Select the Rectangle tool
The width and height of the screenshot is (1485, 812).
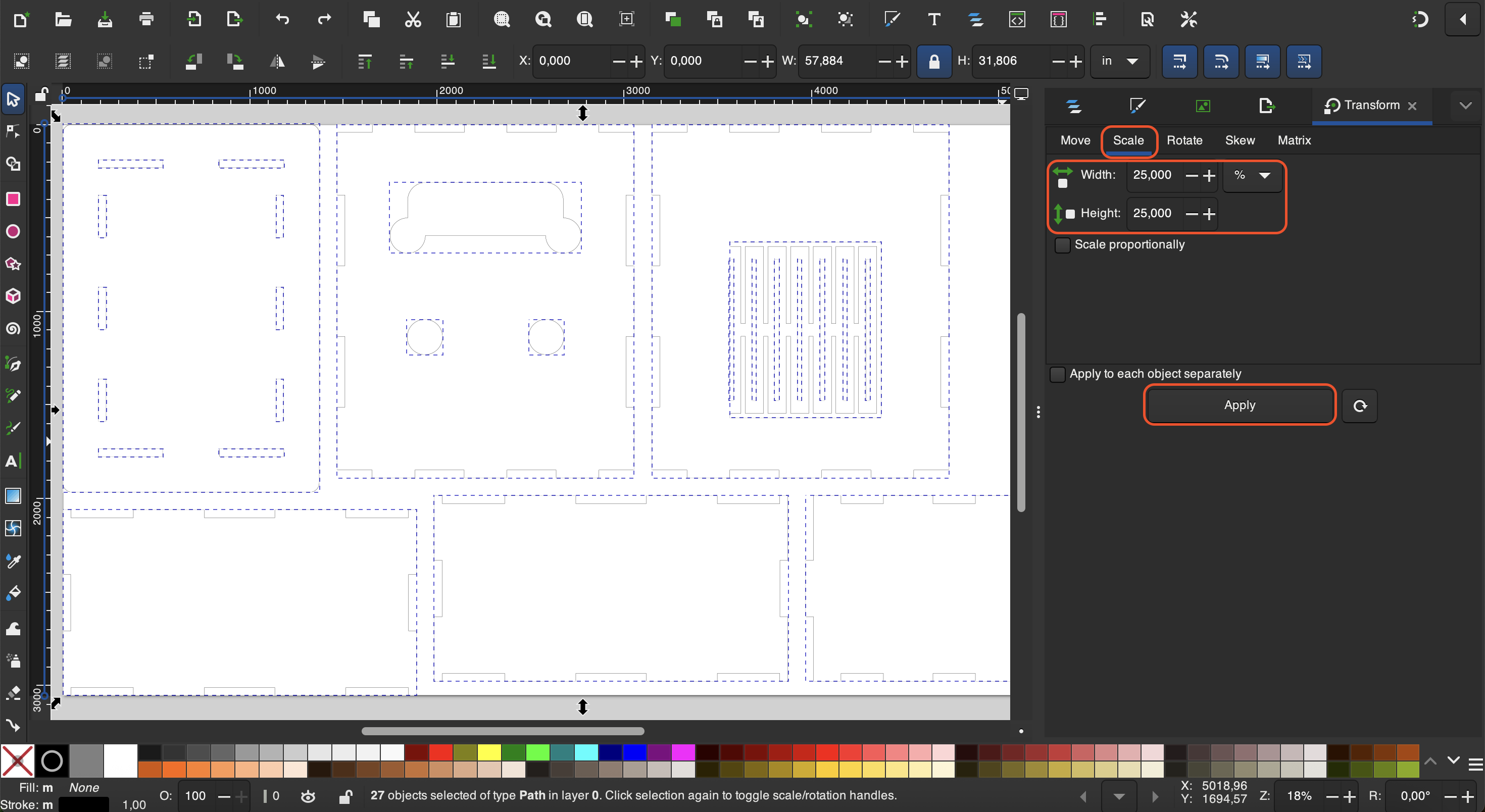(x=13, y=199)
